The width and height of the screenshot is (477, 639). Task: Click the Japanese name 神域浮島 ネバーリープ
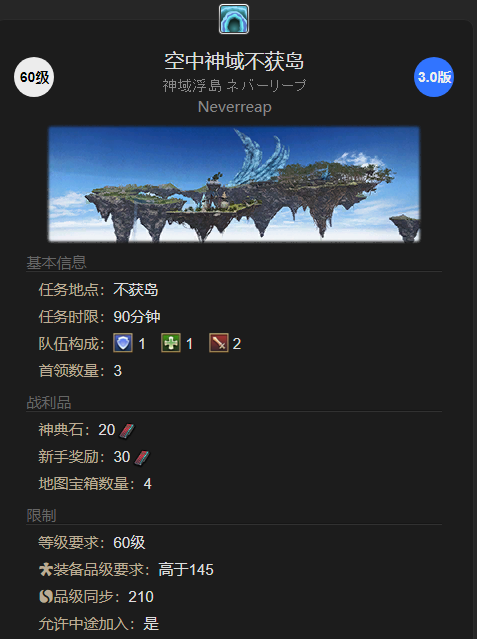(x=234, y=85)
